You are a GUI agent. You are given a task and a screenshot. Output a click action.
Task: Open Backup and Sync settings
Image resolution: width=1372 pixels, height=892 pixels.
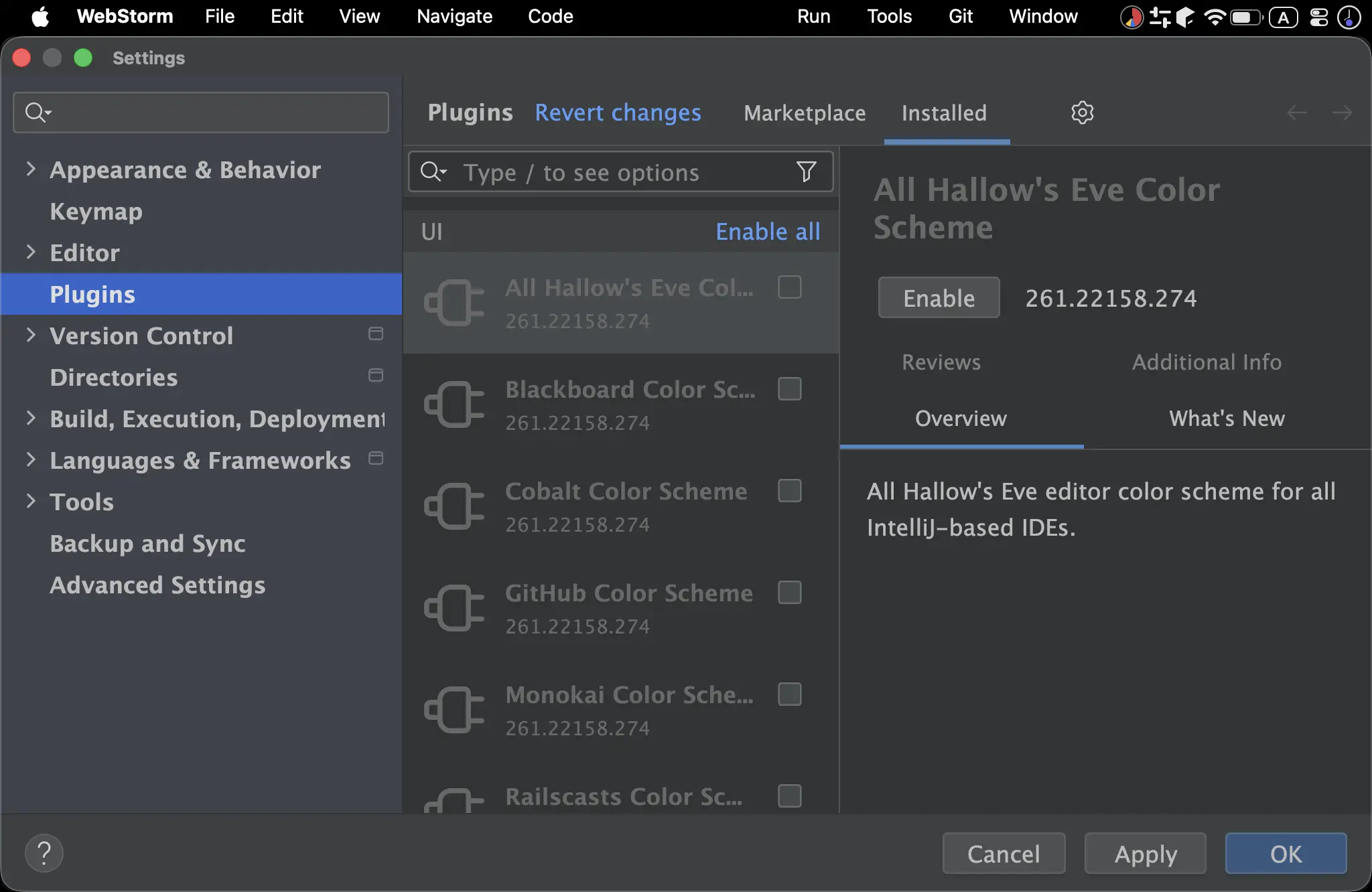click(x=202, y=543)
